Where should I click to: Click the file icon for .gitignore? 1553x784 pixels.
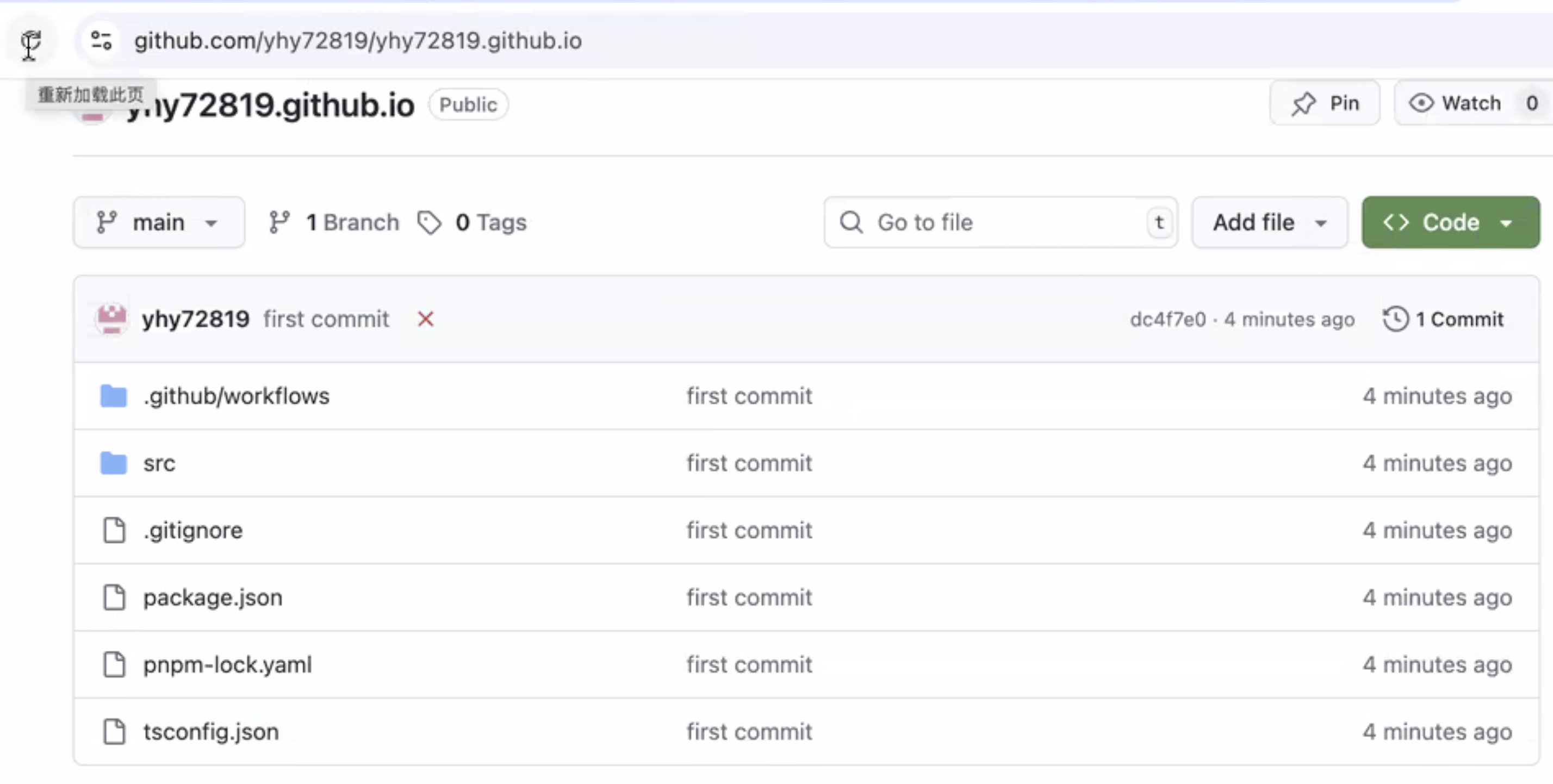point(114,530)
